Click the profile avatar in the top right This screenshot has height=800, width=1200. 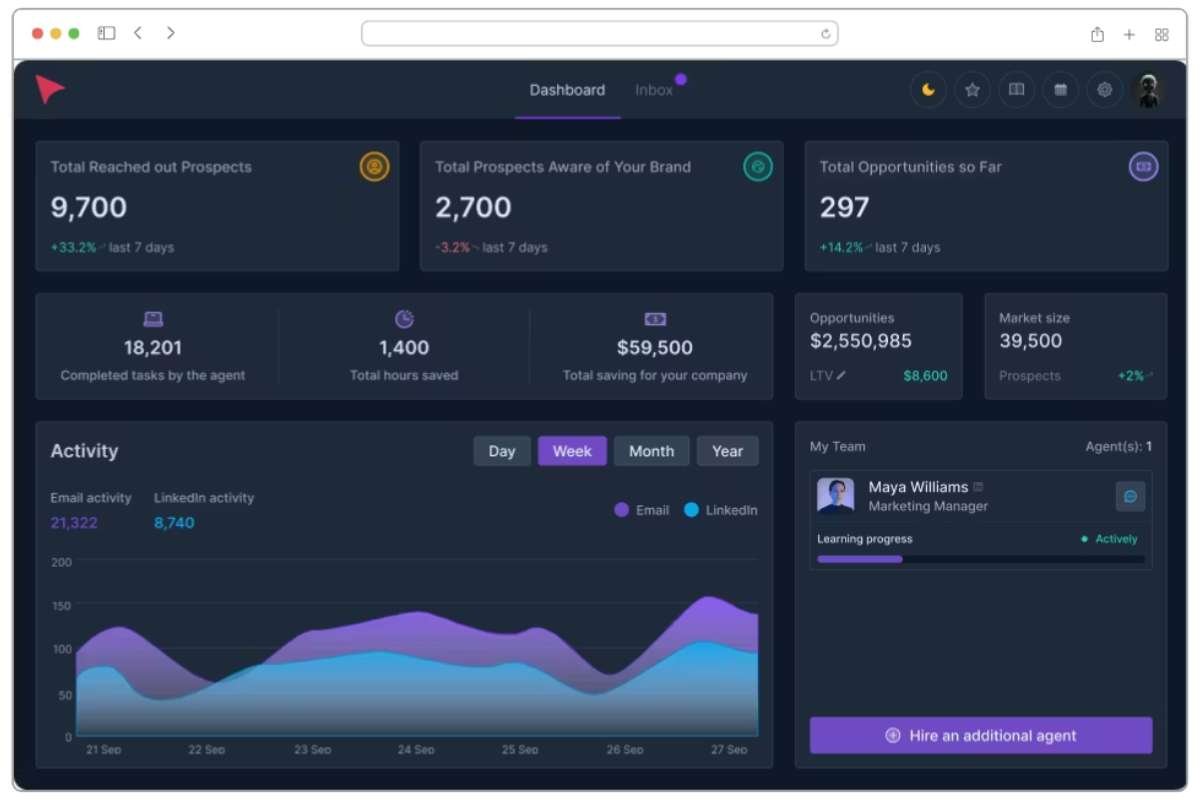coord(1147,89)
